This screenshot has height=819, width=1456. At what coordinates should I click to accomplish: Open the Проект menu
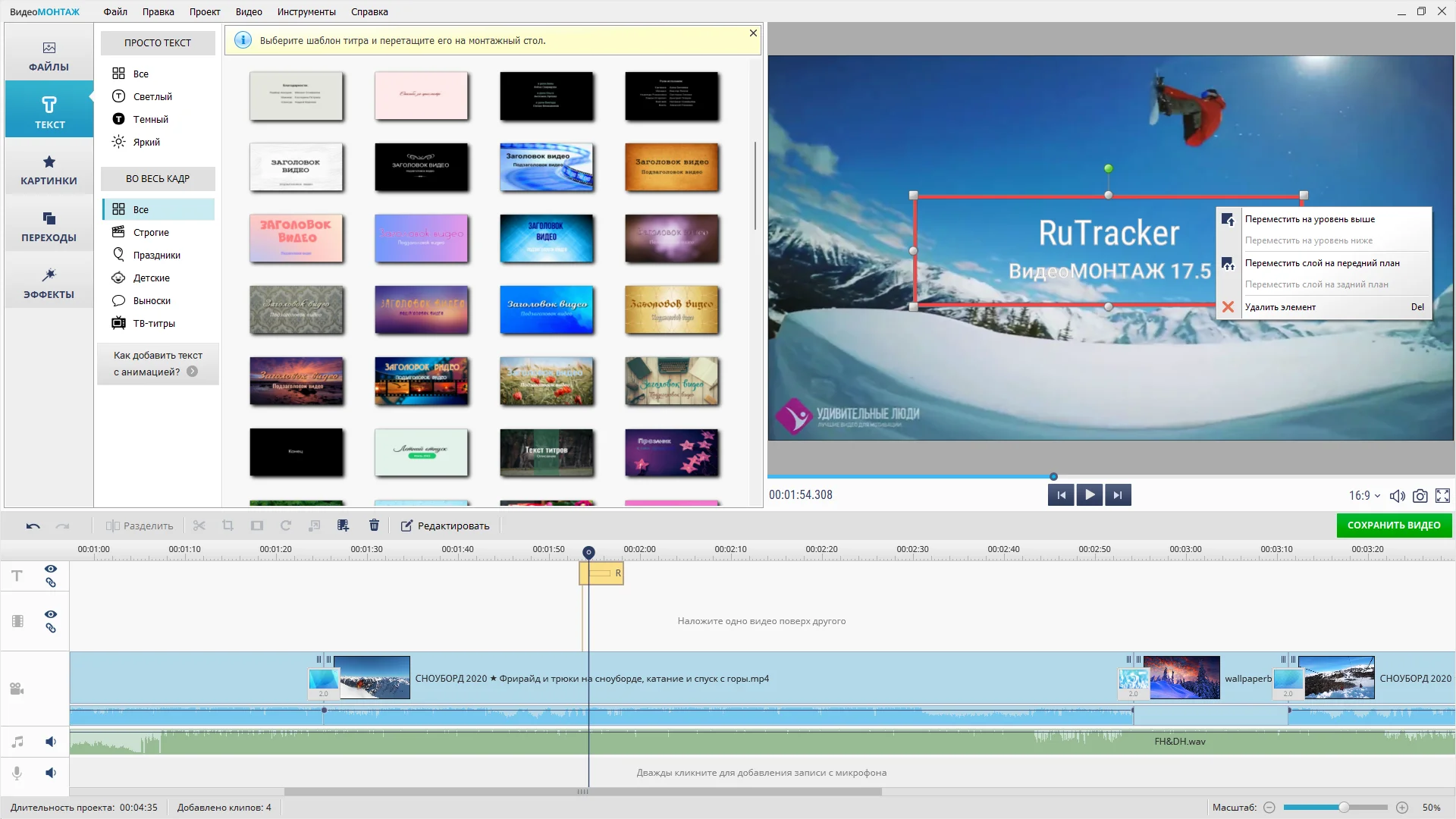[205, 11]
